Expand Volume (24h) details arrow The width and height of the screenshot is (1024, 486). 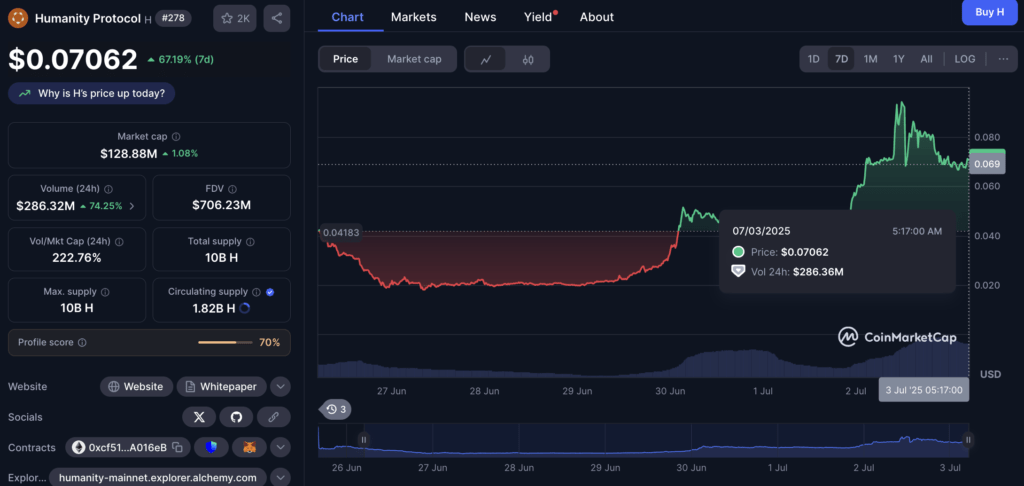tap(133, 206)
